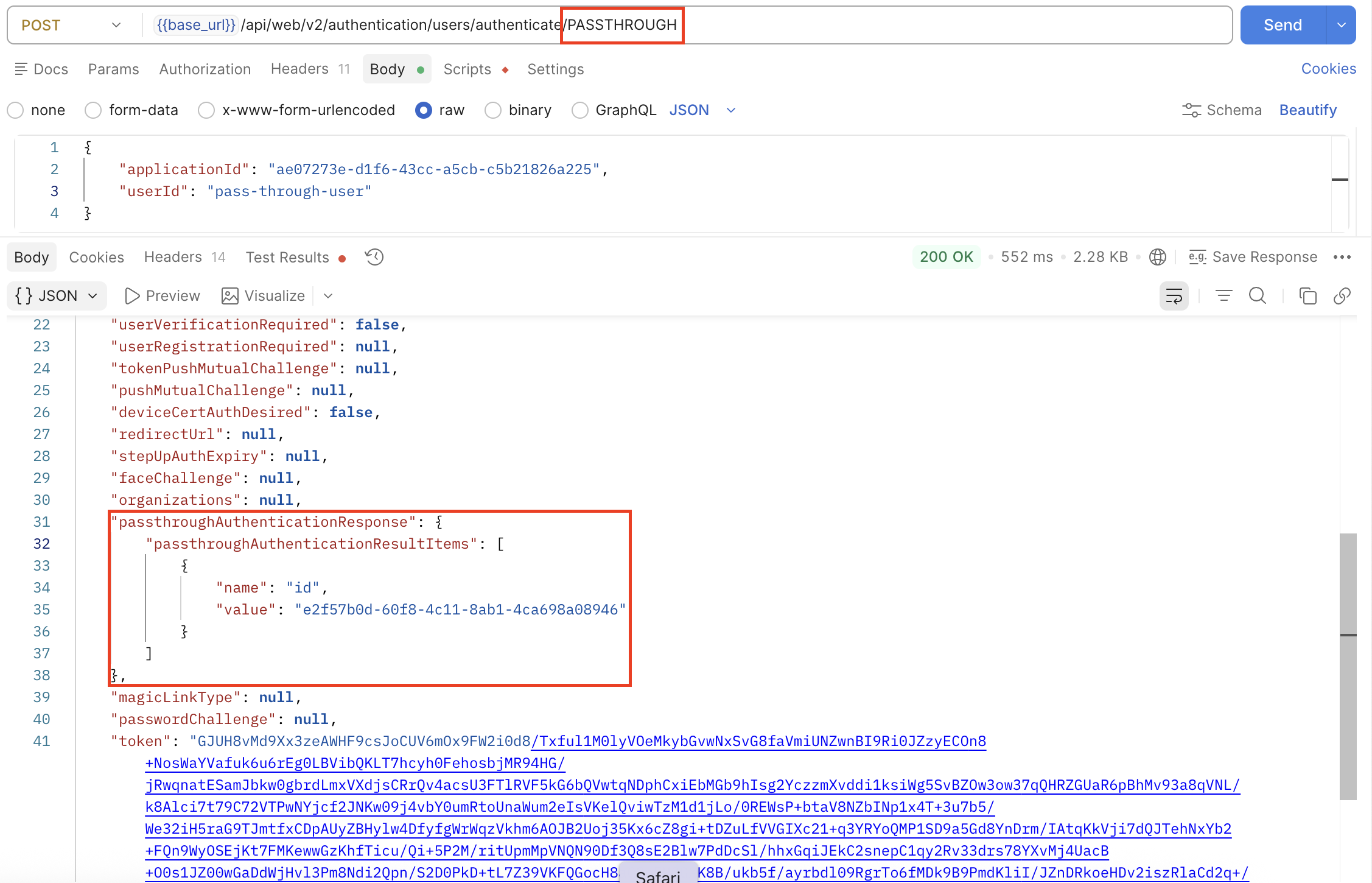This screenshot has width=1372, height=883.
Task: Click the "magicLinkType" key
Action: coord(176,697)
